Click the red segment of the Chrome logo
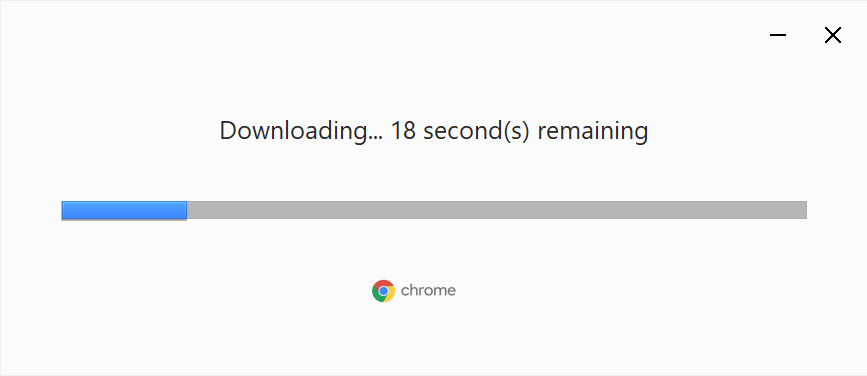The width and height of the screenshot is (867, 376). click(384, 283)
